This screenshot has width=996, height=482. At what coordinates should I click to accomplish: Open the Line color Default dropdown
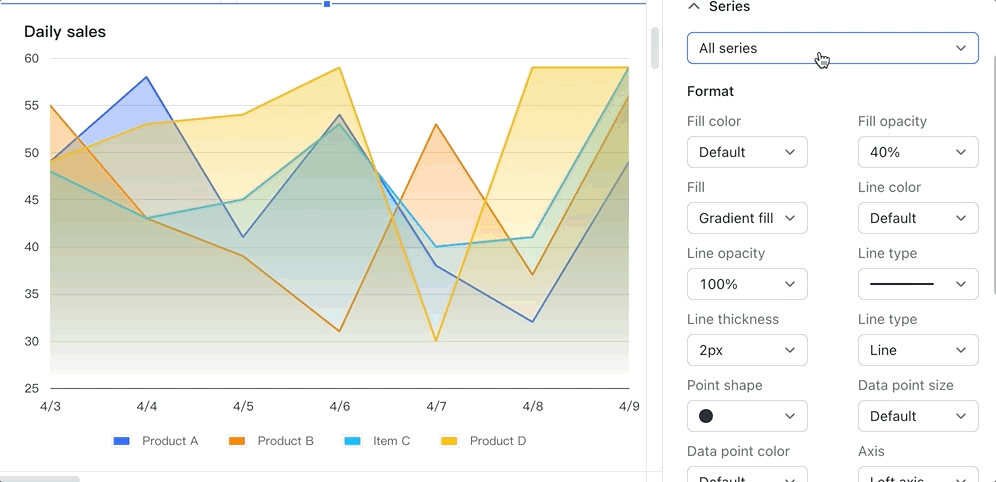pos(917,218)
